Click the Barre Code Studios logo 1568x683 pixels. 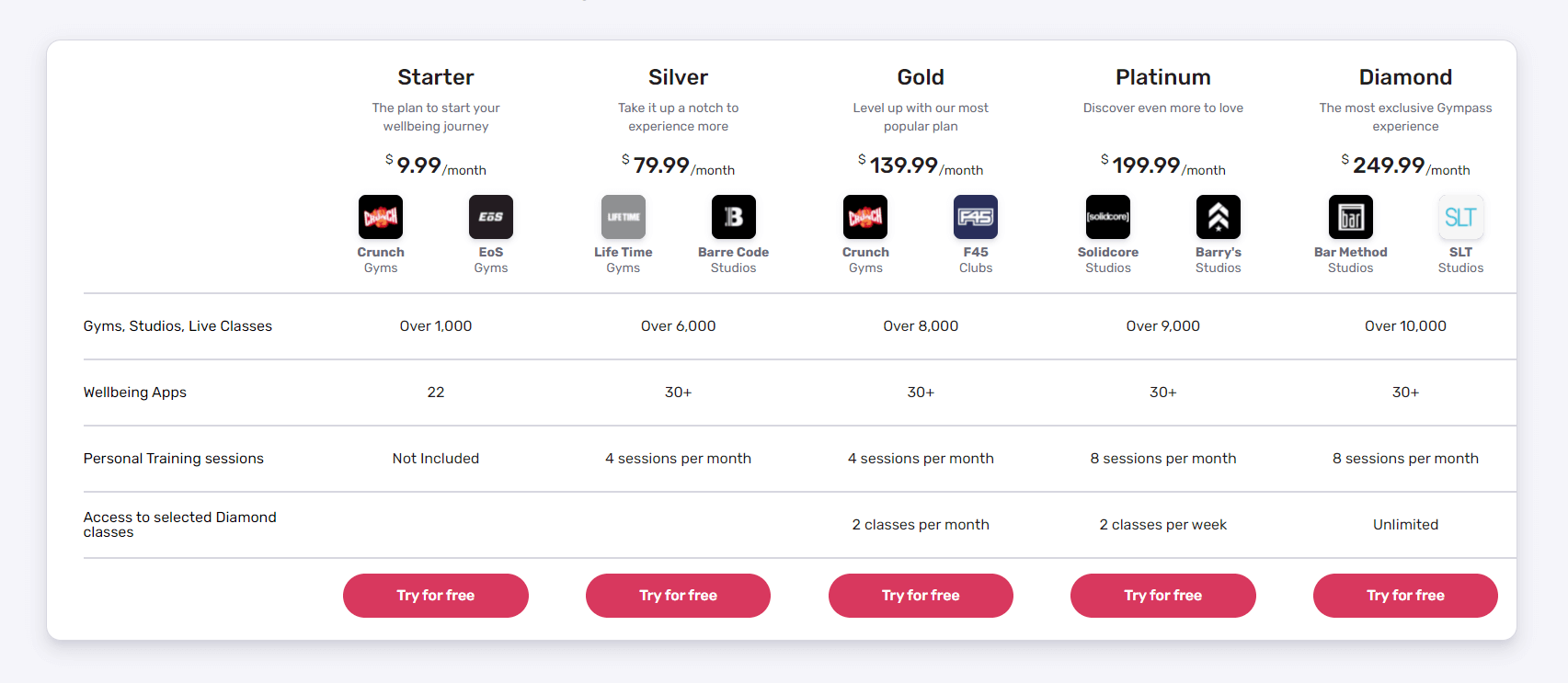(x=734, y=217)
